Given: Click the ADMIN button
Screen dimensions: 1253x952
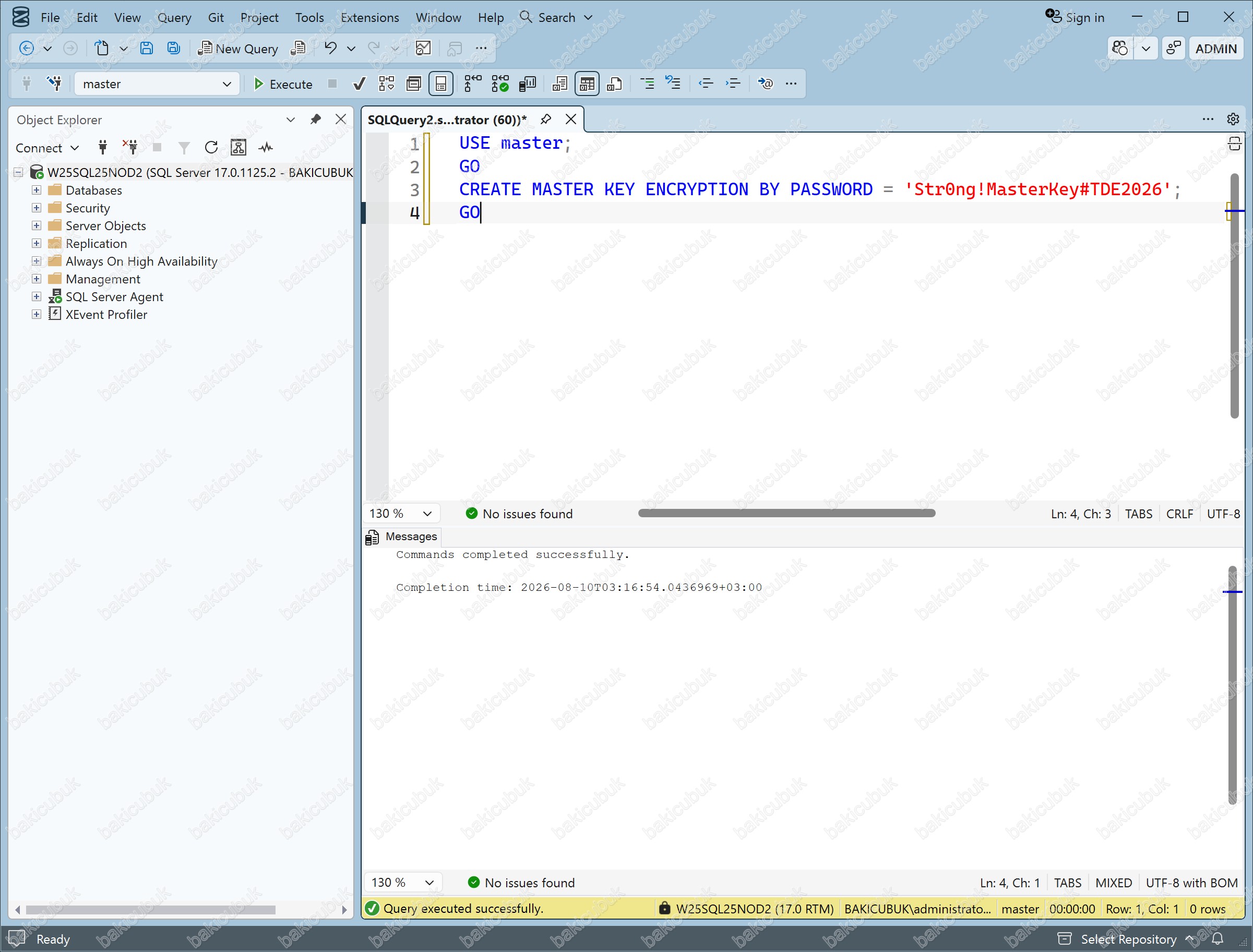Looking at the screenshot, I should coord(1215,48).
